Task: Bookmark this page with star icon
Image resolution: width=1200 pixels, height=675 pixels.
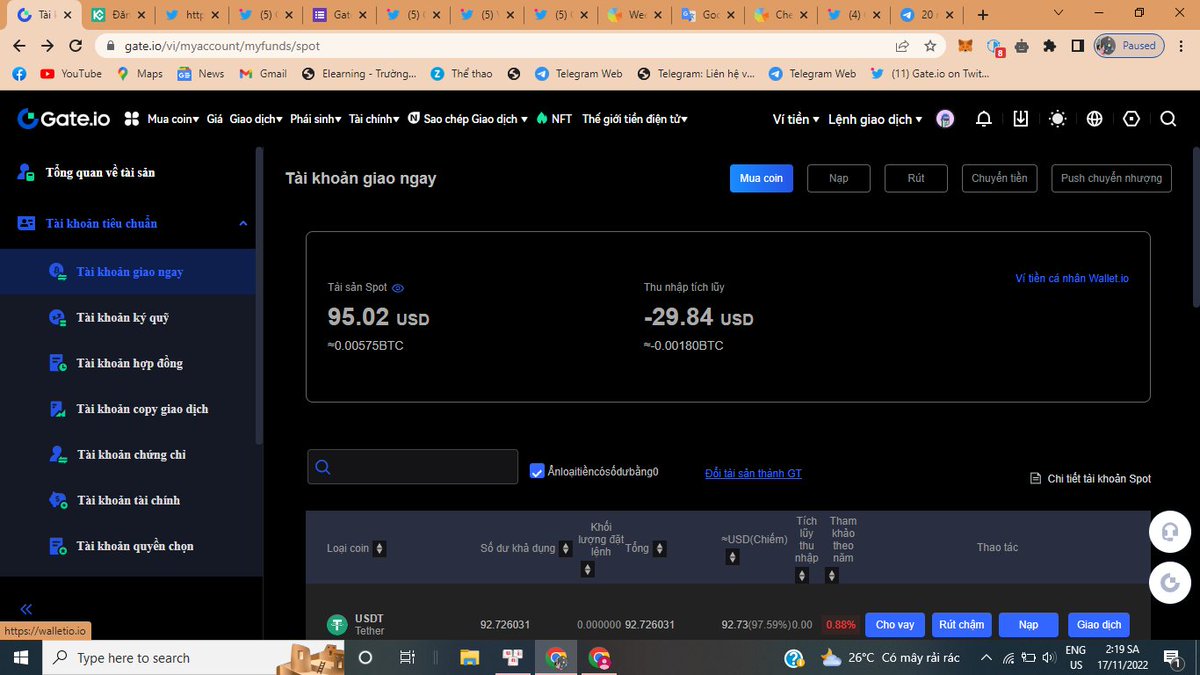Action: [x=930, y=46]
